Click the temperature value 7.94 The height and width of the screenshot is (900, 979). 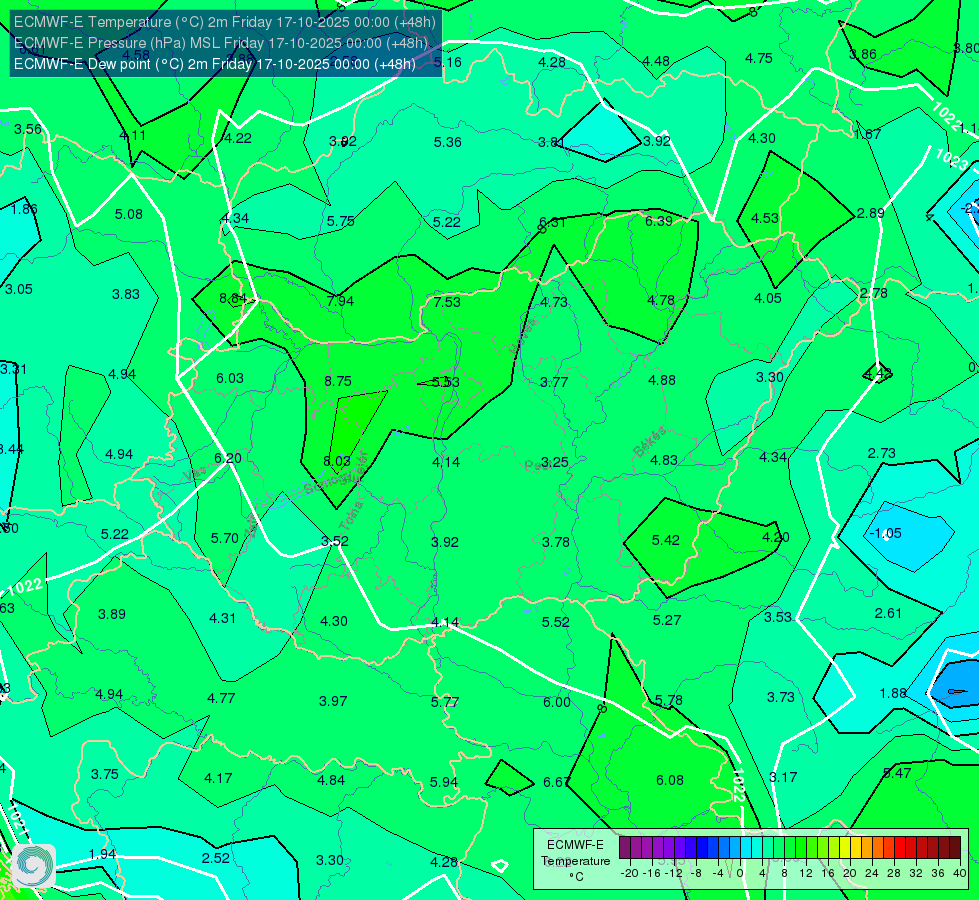tap(340, 301)
